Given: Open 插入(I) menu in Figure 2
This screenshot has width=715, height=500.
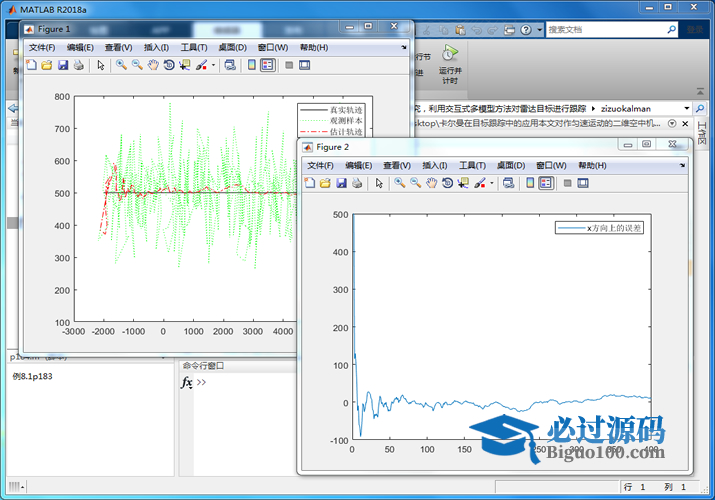Looking at the screenshot, I should tap(435, 165).
